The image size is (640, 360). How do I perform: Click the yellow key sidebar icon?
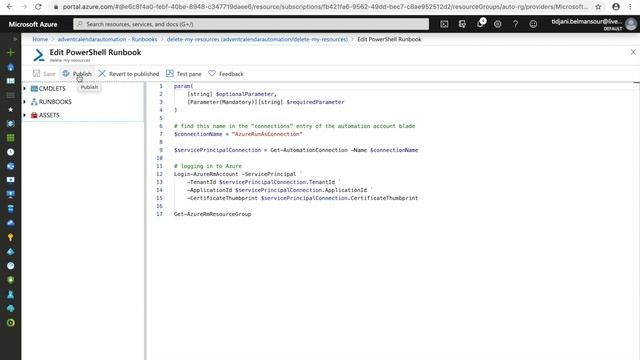tap(11, 237)
